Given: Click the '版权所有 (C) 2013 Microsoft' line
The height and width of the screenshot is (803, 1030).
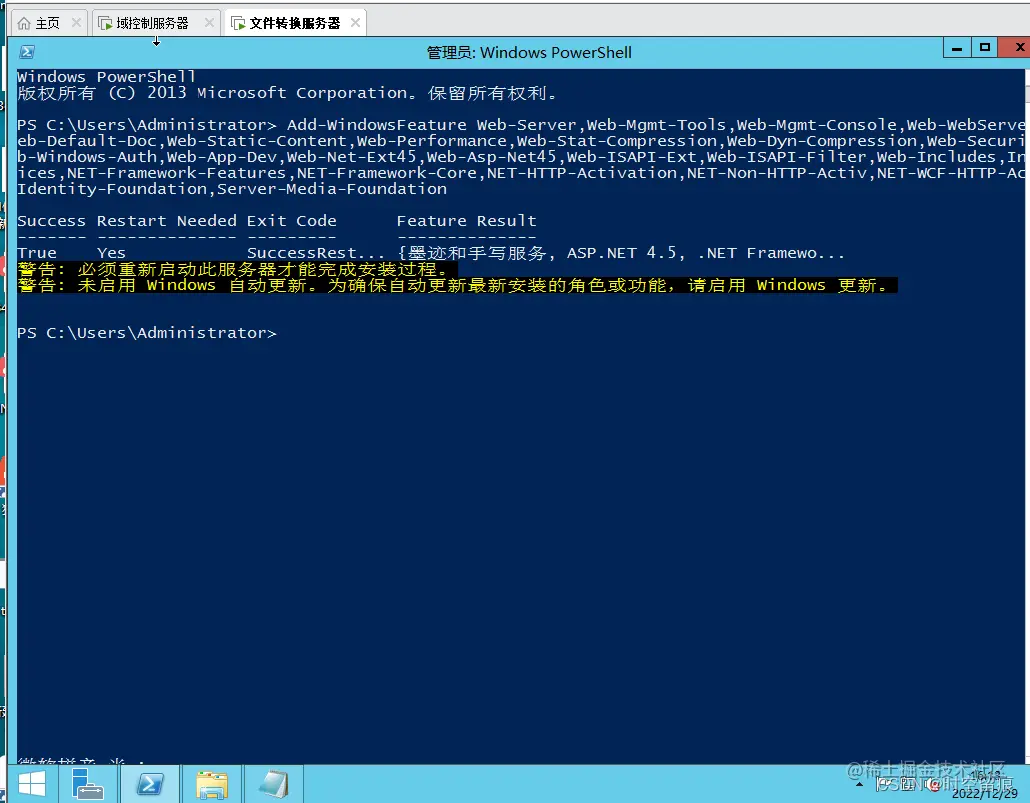Looking at the screenshot, I should [x=288, y=93].
